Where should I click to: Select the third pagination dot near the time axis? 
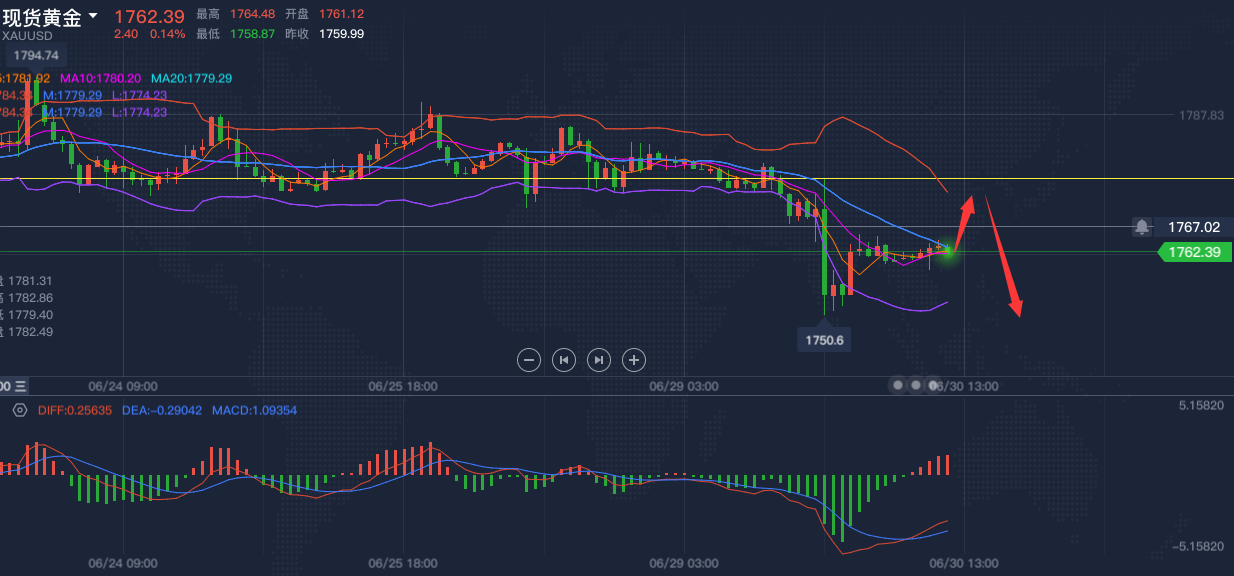pos(934,384)
